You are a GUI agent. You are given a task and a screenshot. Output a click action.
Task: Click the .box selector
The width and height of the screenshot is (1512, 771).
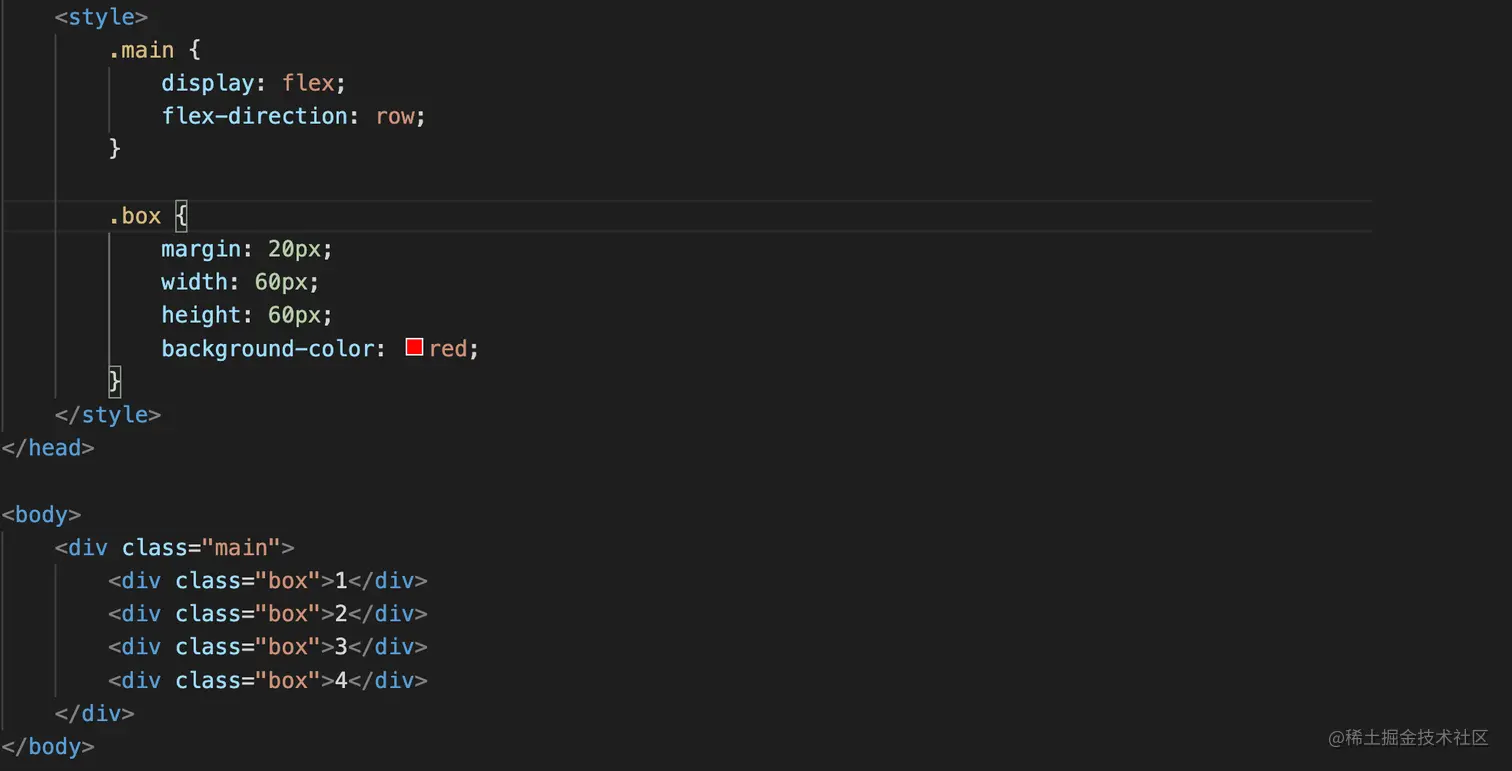135,216
